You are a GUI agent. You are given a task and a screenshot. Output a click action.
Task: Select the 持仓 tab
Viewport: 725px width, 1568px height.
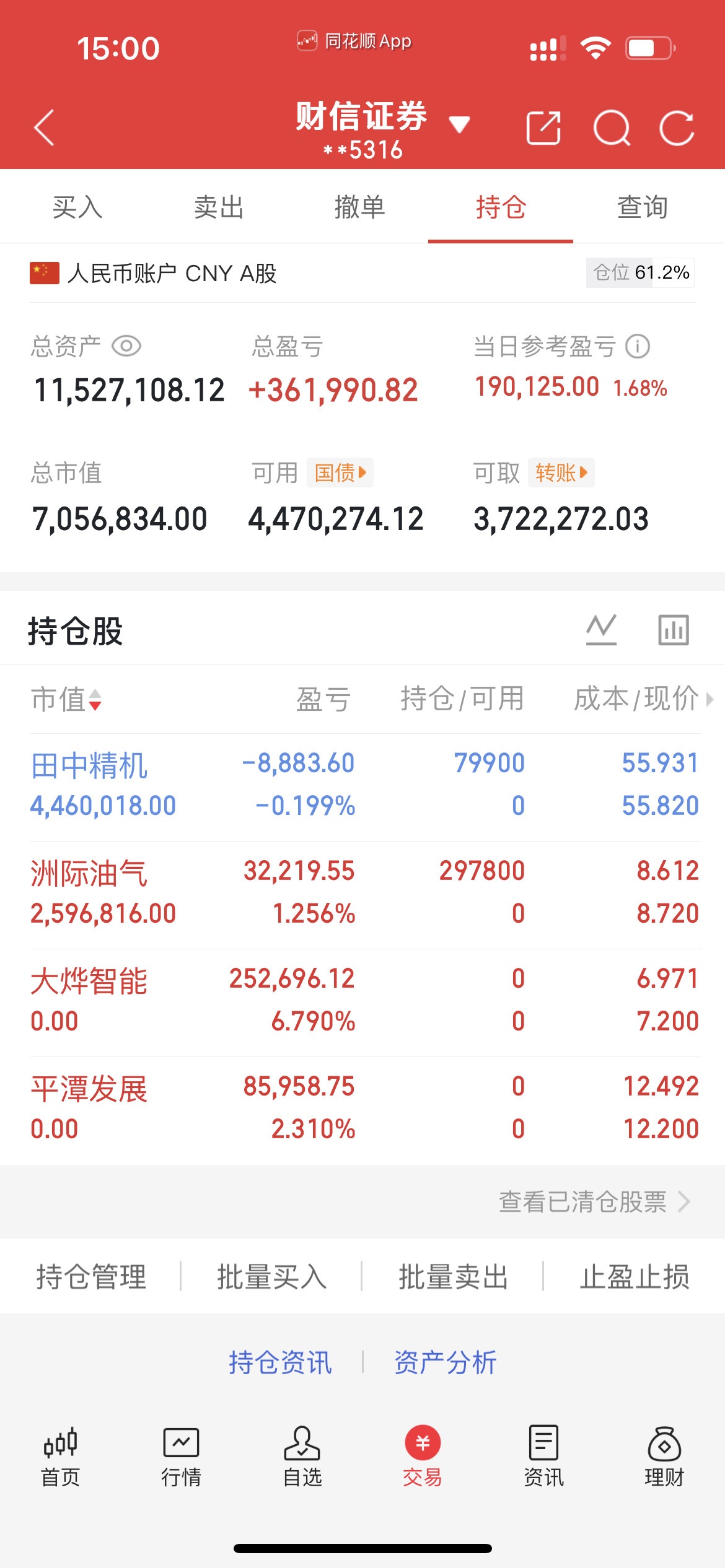tap(501, 207)
